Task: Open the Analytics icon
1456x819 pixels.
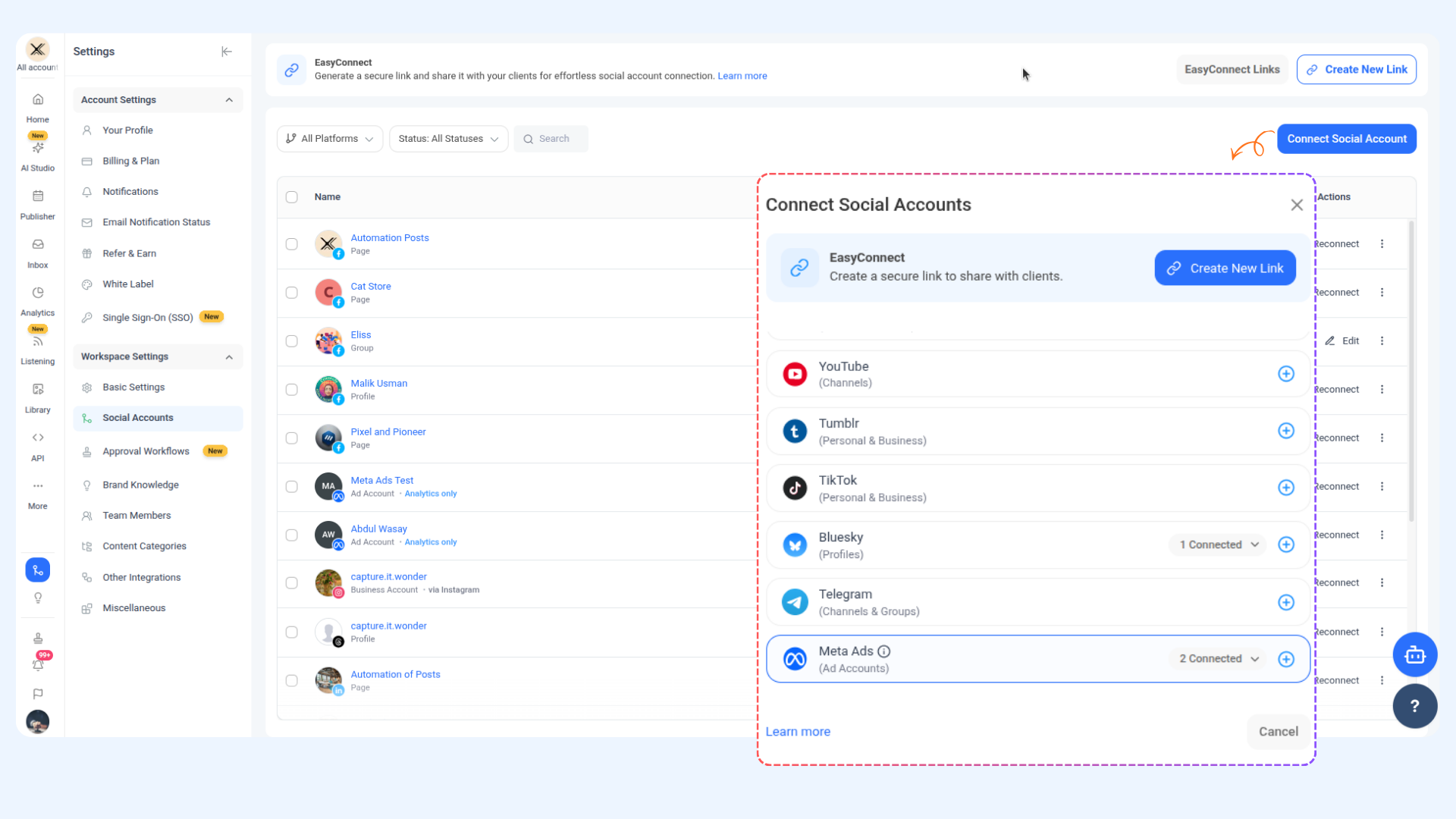Action: pos(38,293)
